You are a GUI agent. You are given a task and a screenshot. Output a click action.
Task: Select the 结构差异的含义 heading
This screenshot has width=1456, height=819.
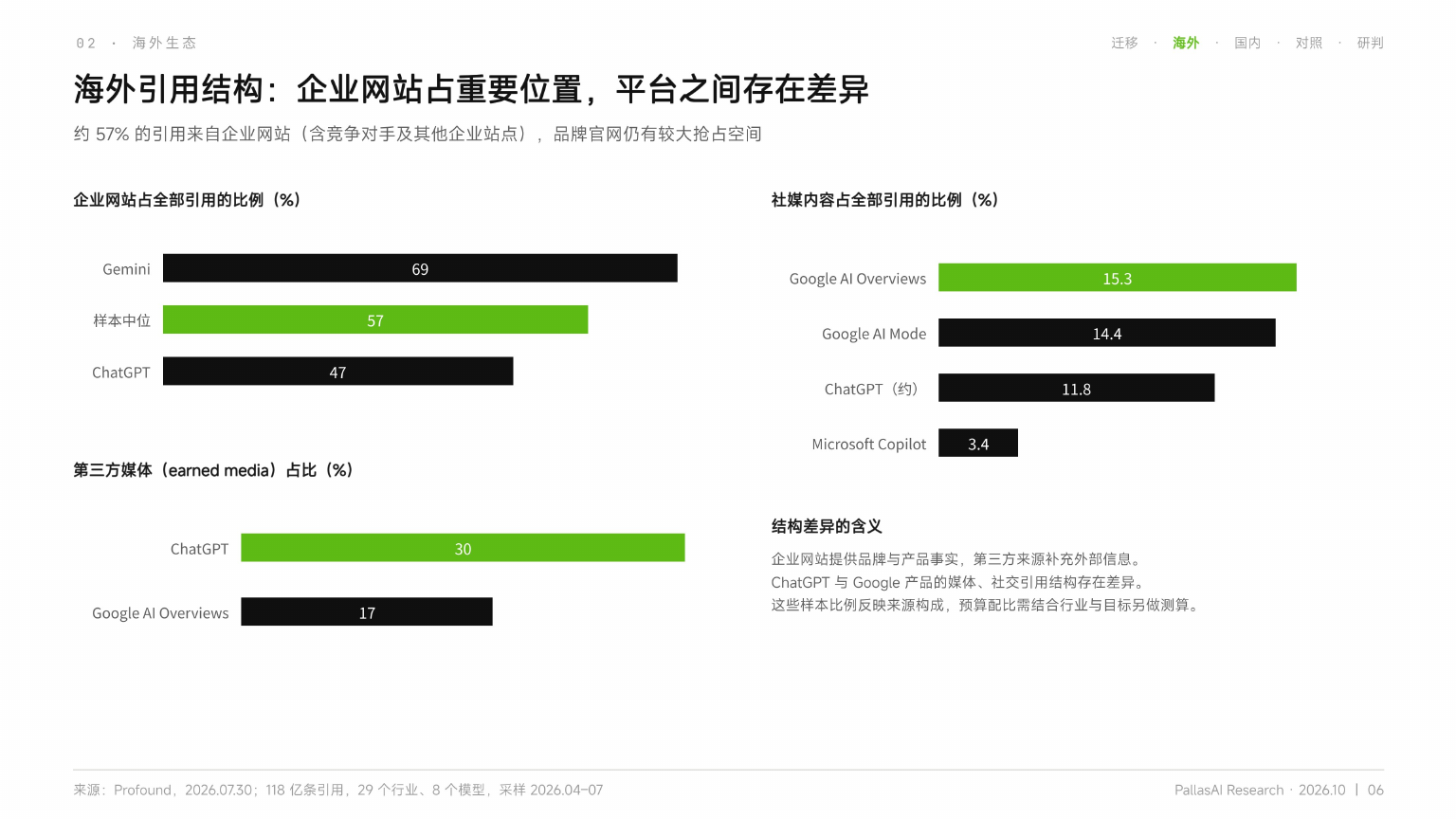pyautogui.click(x=827, y=526)
